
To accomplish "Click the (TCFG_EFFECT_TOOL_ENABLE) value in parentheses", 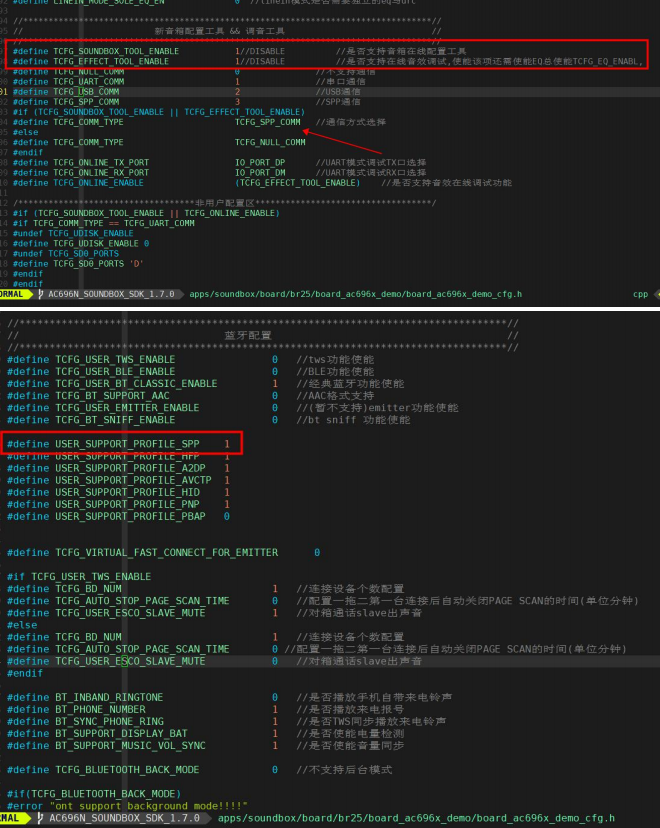I will coord(297,183).
